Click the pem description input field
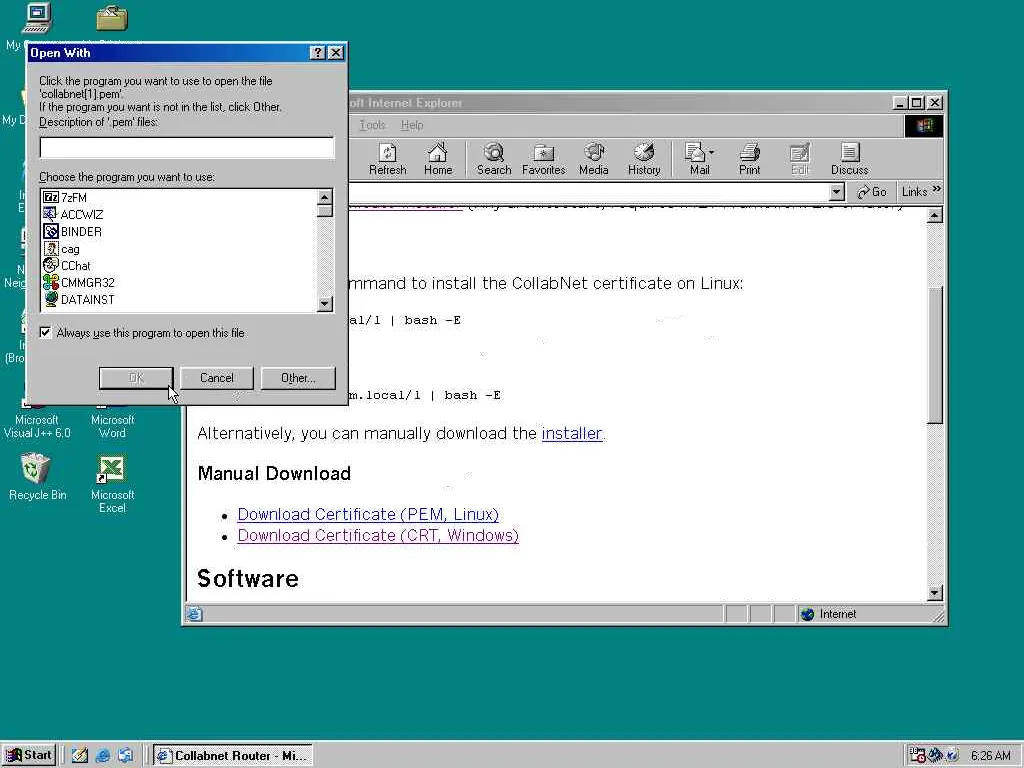The image size is (1024, 768). coord(187,148)
